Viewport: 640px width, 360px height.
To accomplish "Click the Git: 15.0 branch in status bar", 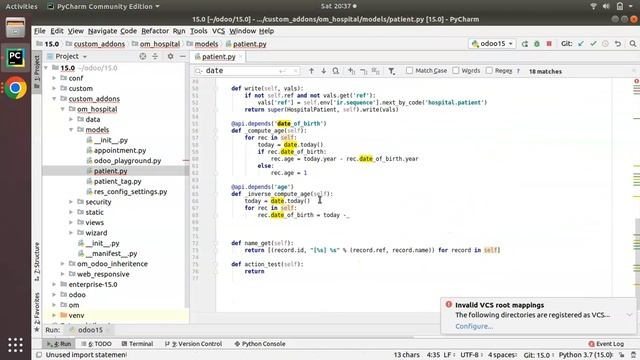I will 537,355.
